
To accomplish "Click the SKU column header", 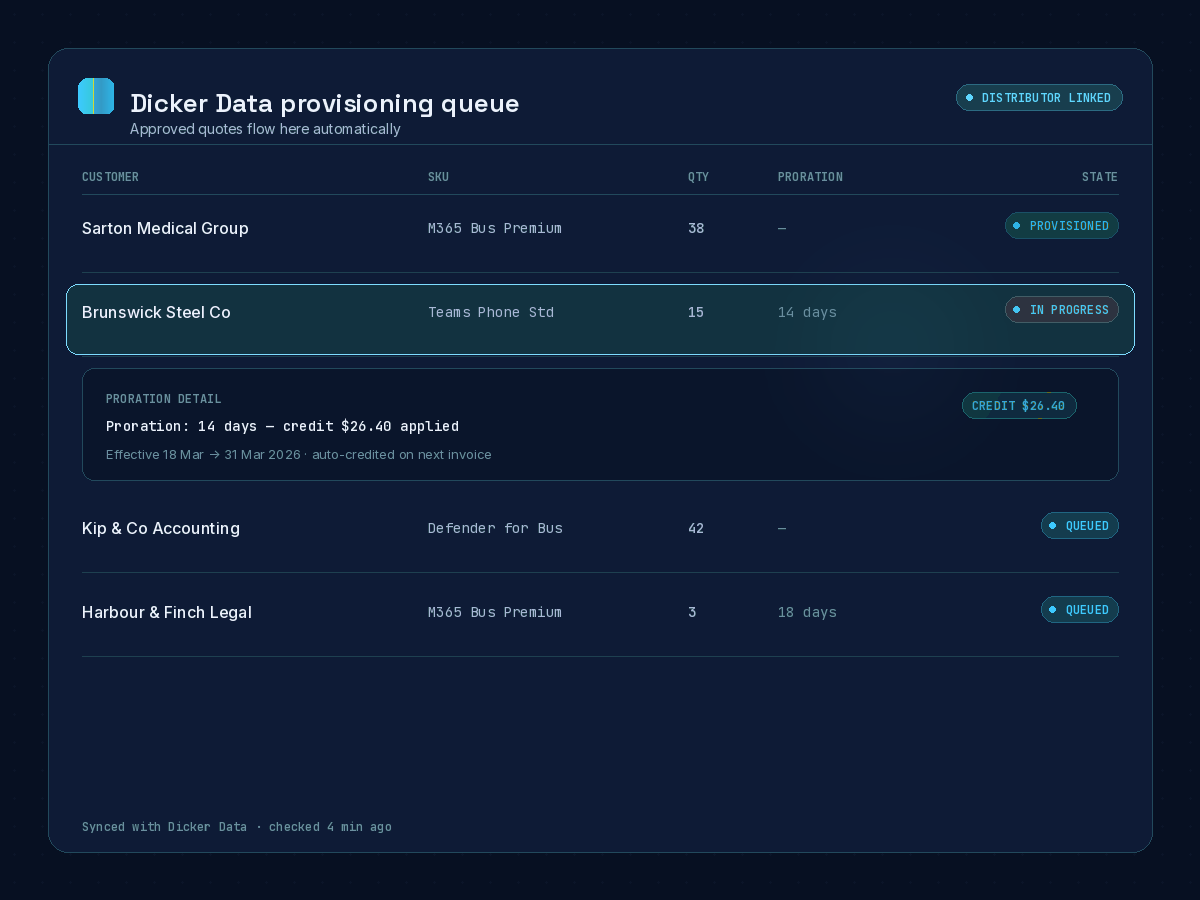I will coord(438,177).
